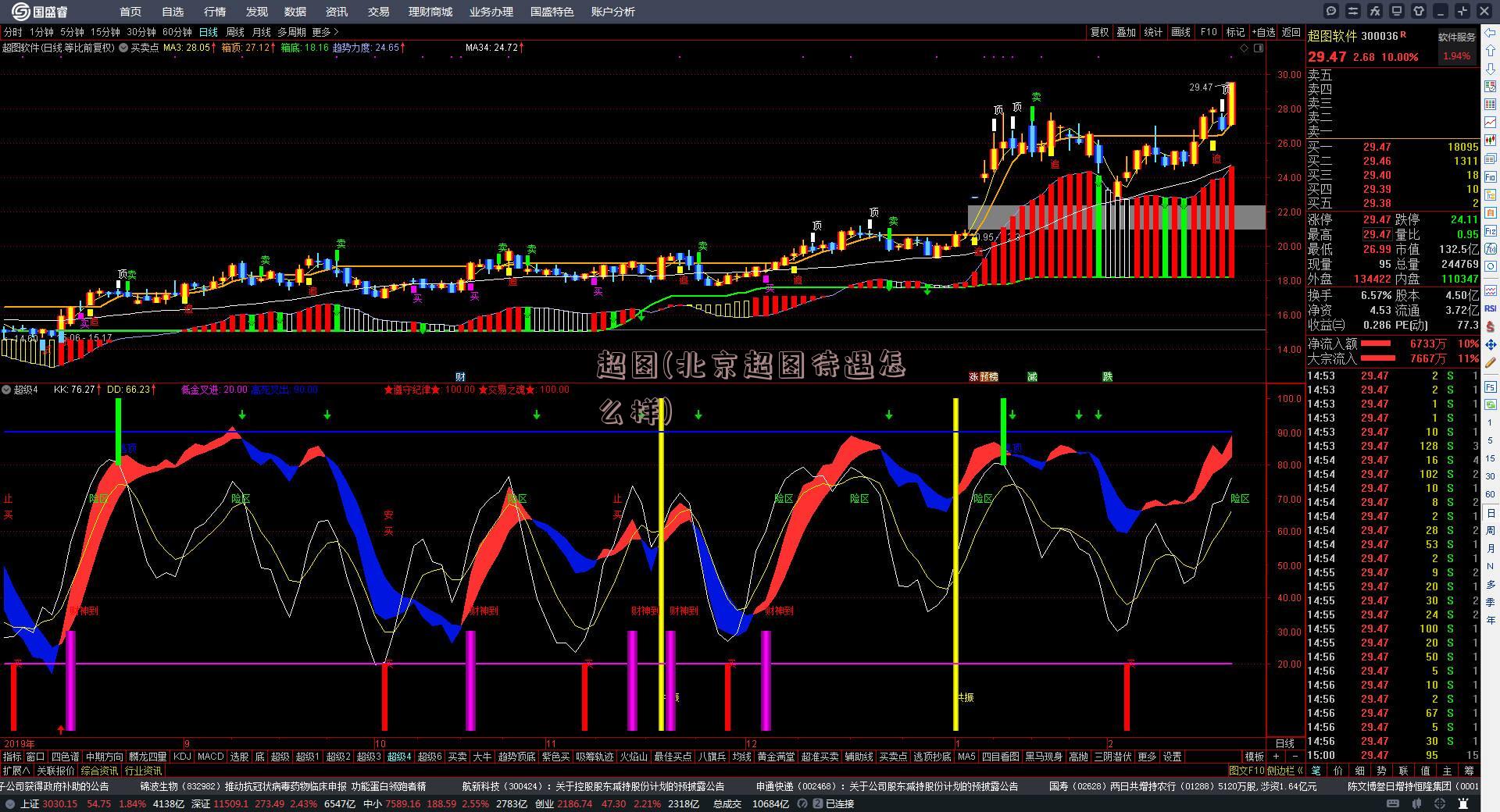1500x812 pixels.
Task: Click the 画线 drawing button
Action: point(1180,32)
